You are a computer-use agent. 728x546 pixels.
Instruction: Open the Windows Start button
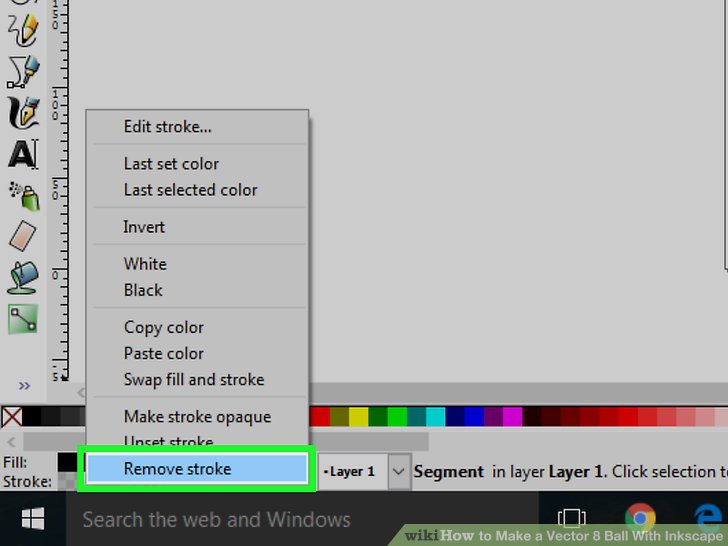tap(33, 519)
